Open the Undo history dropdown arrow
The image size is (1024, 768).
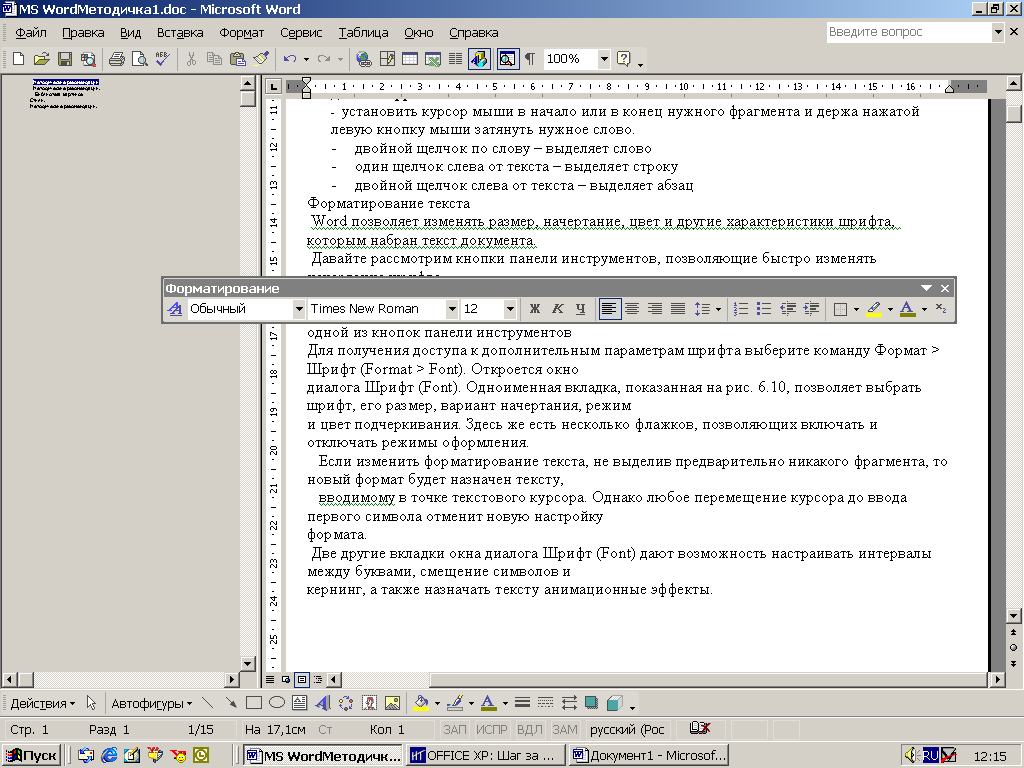pos(306,59)
